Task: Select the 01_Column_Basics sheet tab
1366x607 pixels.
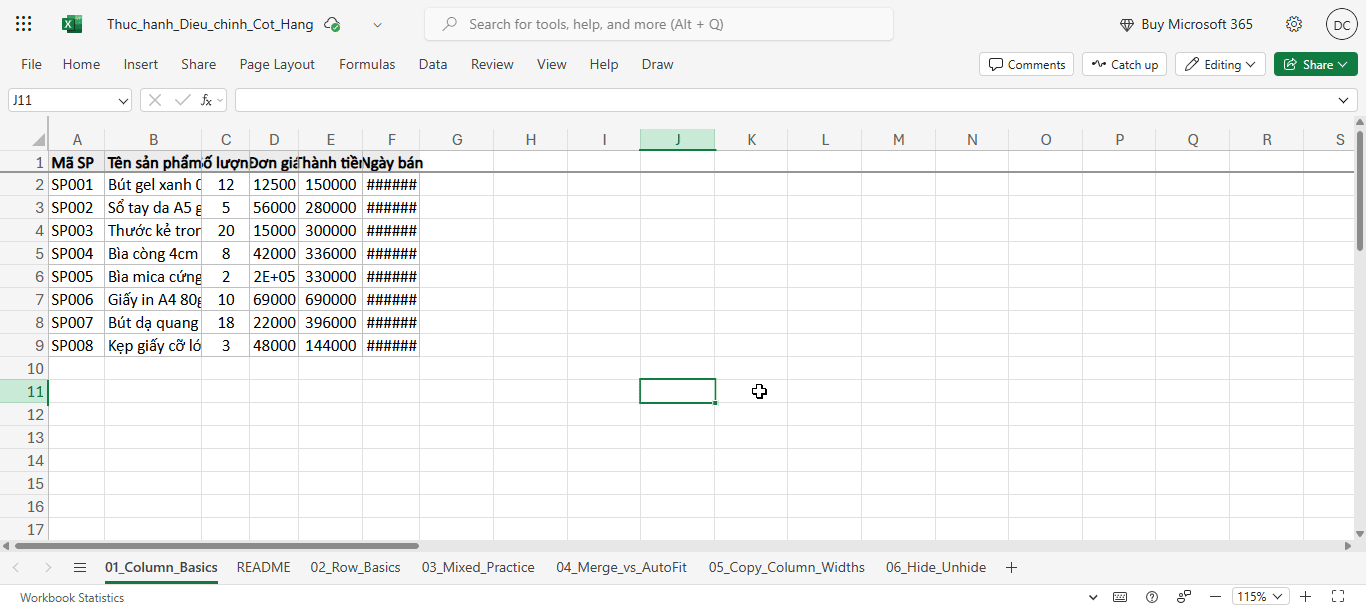Action: (161, 567)
